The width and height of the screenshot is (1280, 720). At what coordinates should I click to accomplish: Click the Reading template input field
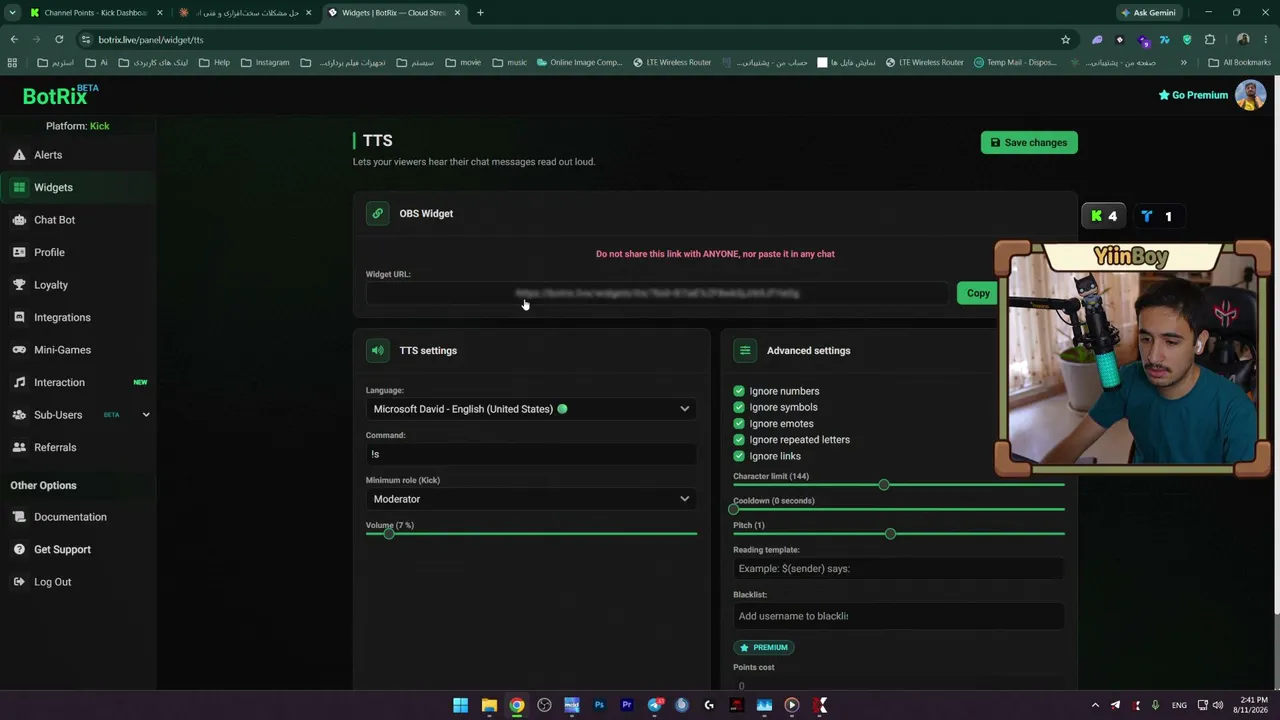click(x=898, y=568)
